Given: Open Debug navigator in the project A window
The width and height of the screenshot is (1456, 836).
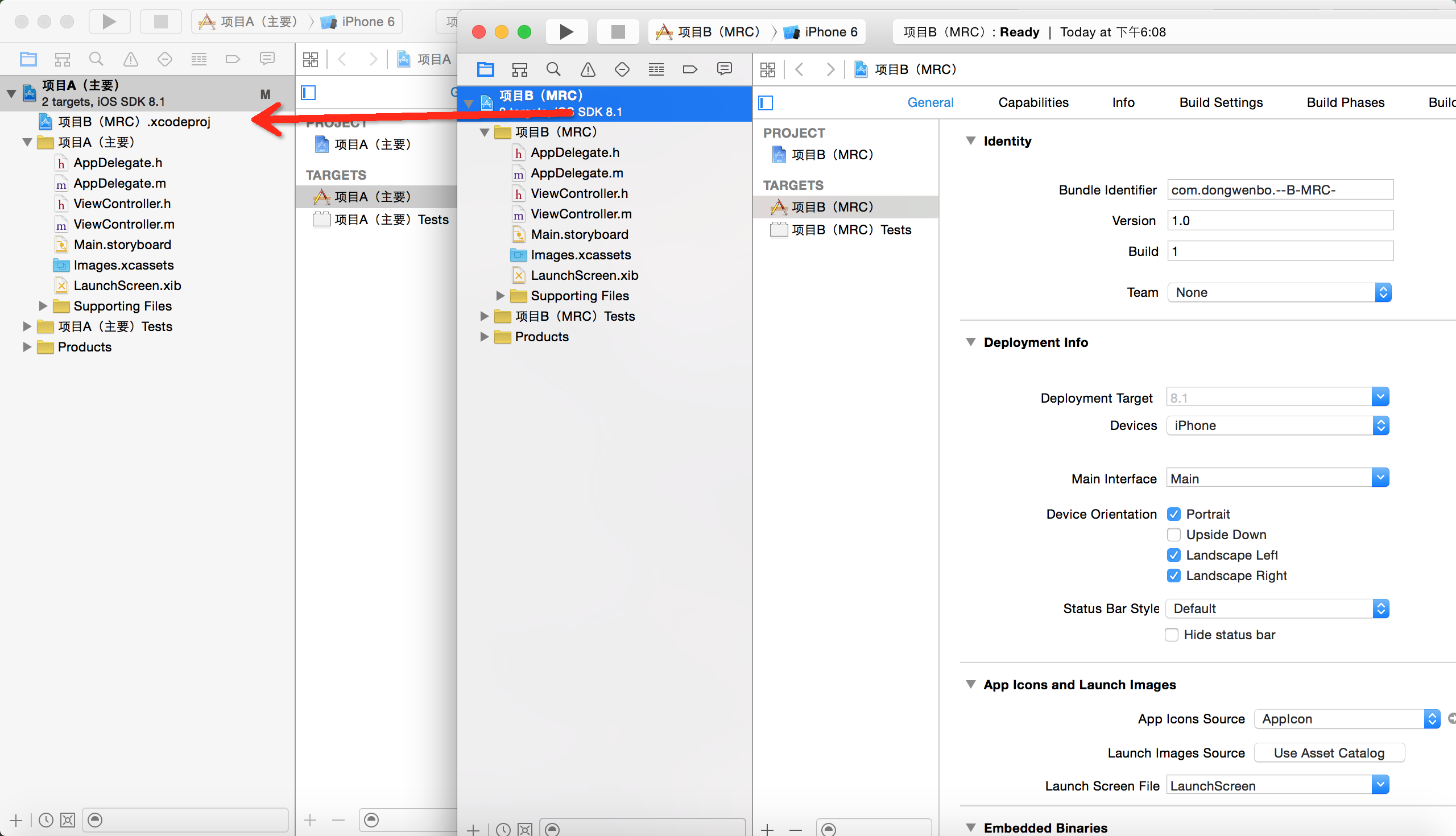Looking at the screenshot, I should pos(198,59).
